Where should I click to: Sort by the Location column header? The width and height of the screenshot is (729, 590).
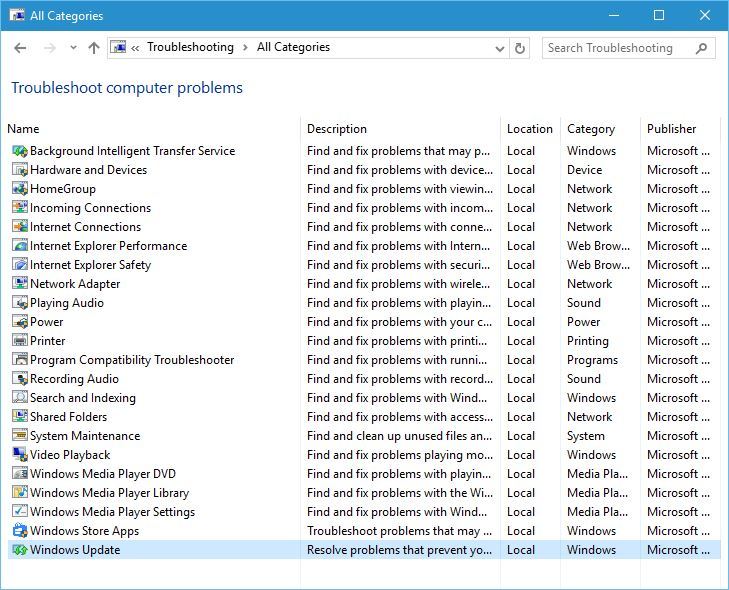coord(530,129)
